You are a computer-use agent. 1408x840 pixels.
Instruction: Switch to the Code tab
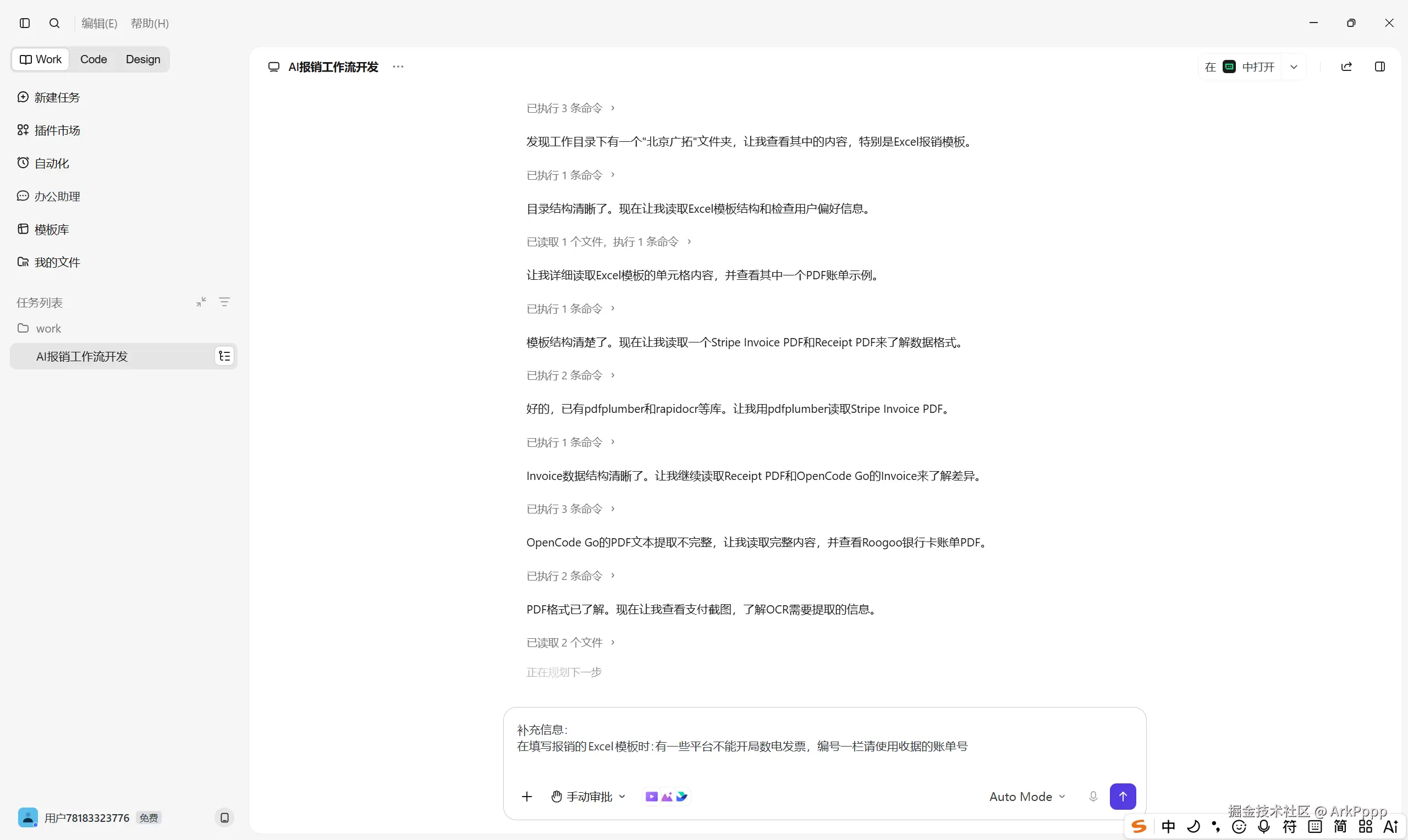(x=94, y=59)
